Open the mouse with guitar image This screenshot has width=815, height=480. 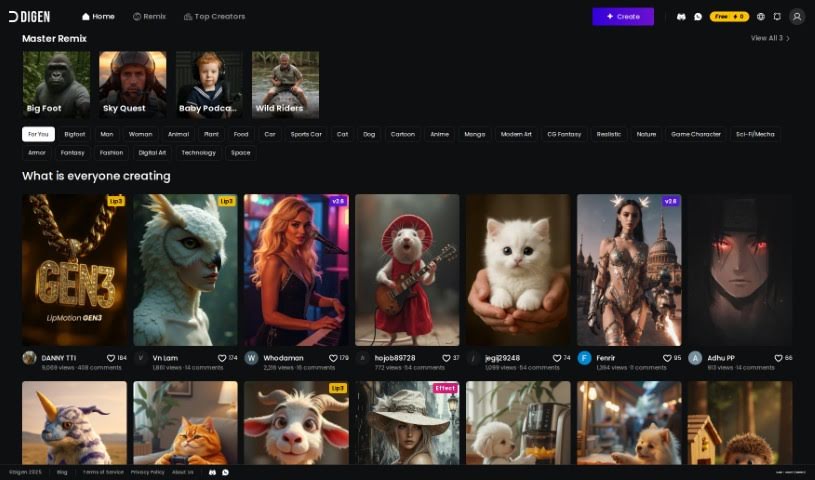point(408,270)
